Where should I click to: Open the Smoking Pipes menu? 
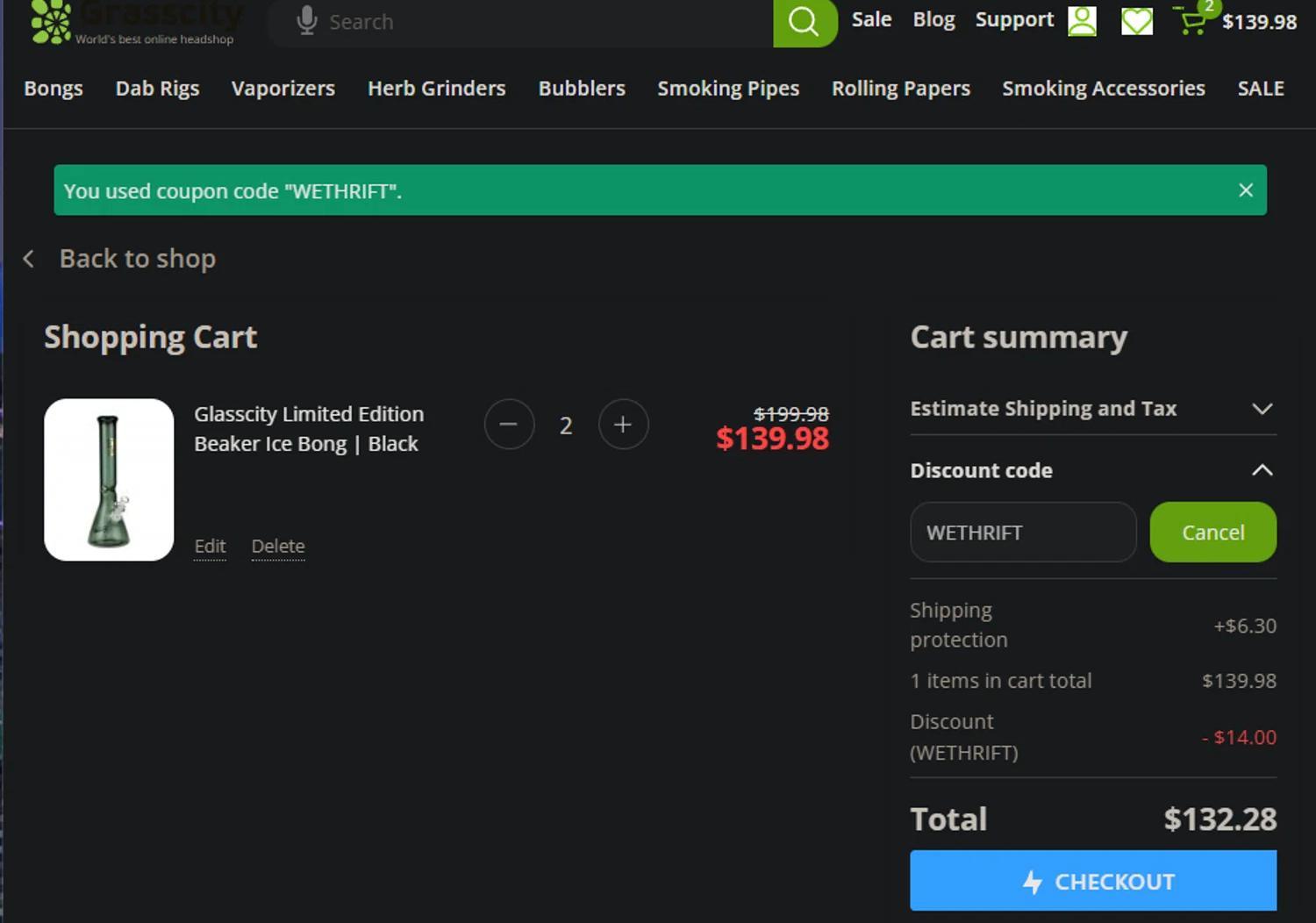pos(728,89)
